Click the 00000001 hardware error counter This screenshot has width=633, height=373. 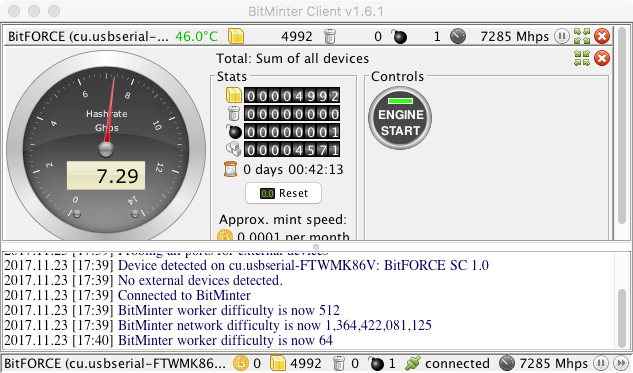coord(292,132)
